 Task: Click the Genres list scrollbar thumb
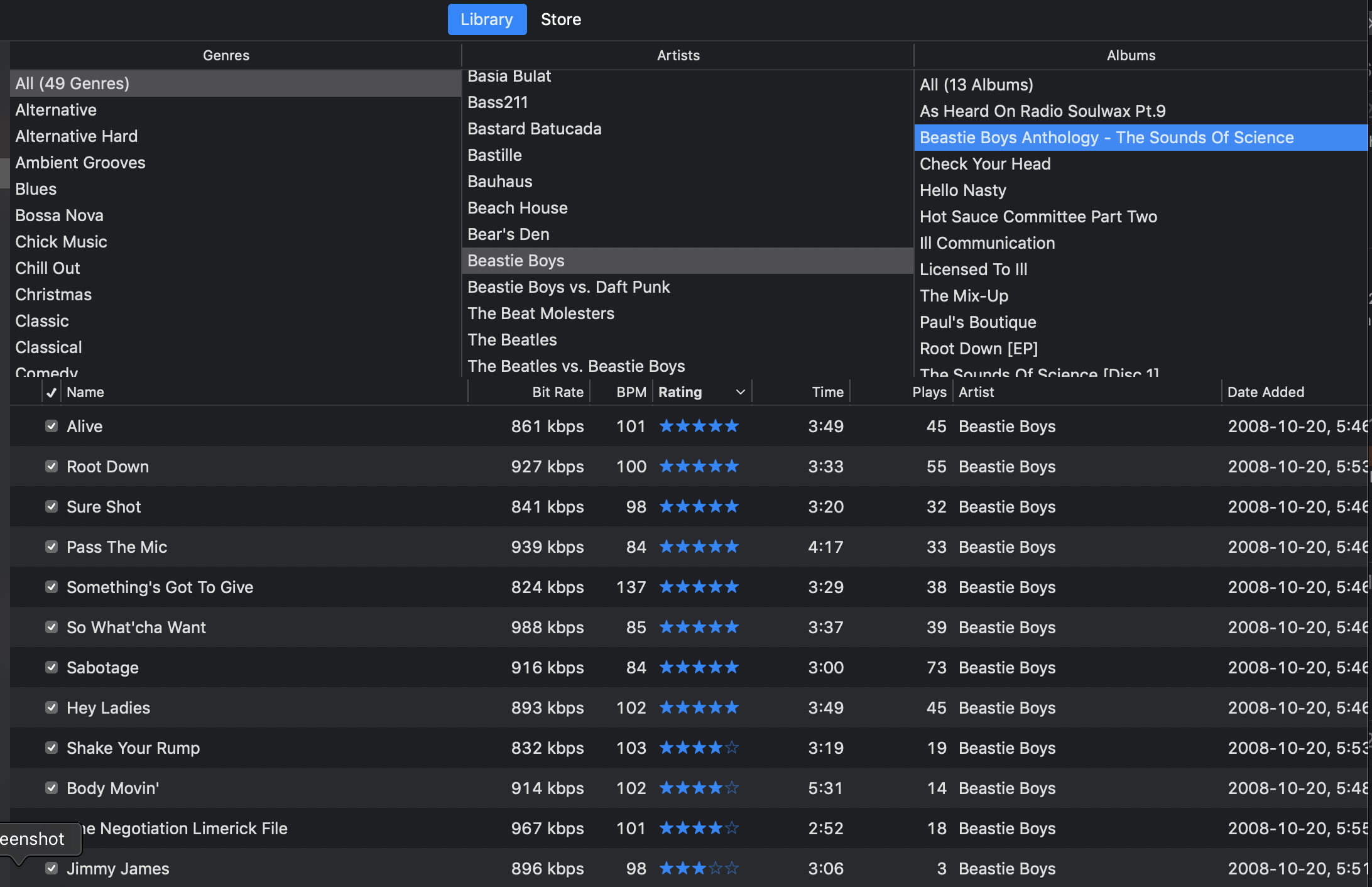click(x=4, y=172)
